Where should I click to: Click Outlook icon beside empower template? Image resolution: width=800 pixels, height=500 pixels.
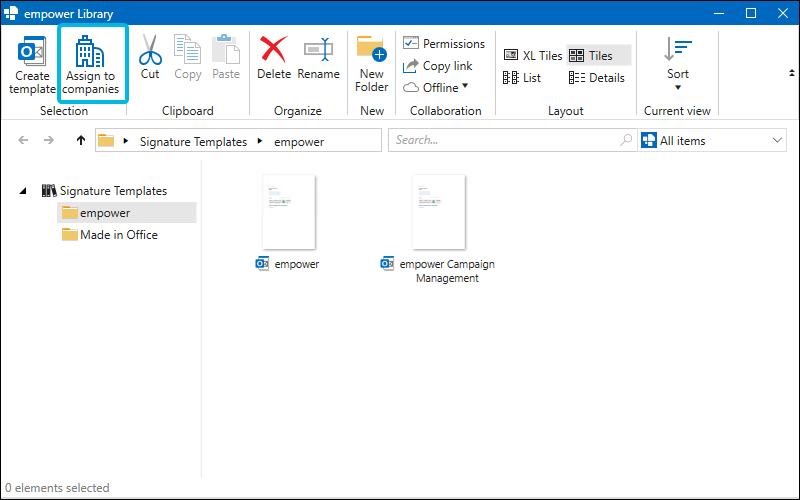coord(262,264)
